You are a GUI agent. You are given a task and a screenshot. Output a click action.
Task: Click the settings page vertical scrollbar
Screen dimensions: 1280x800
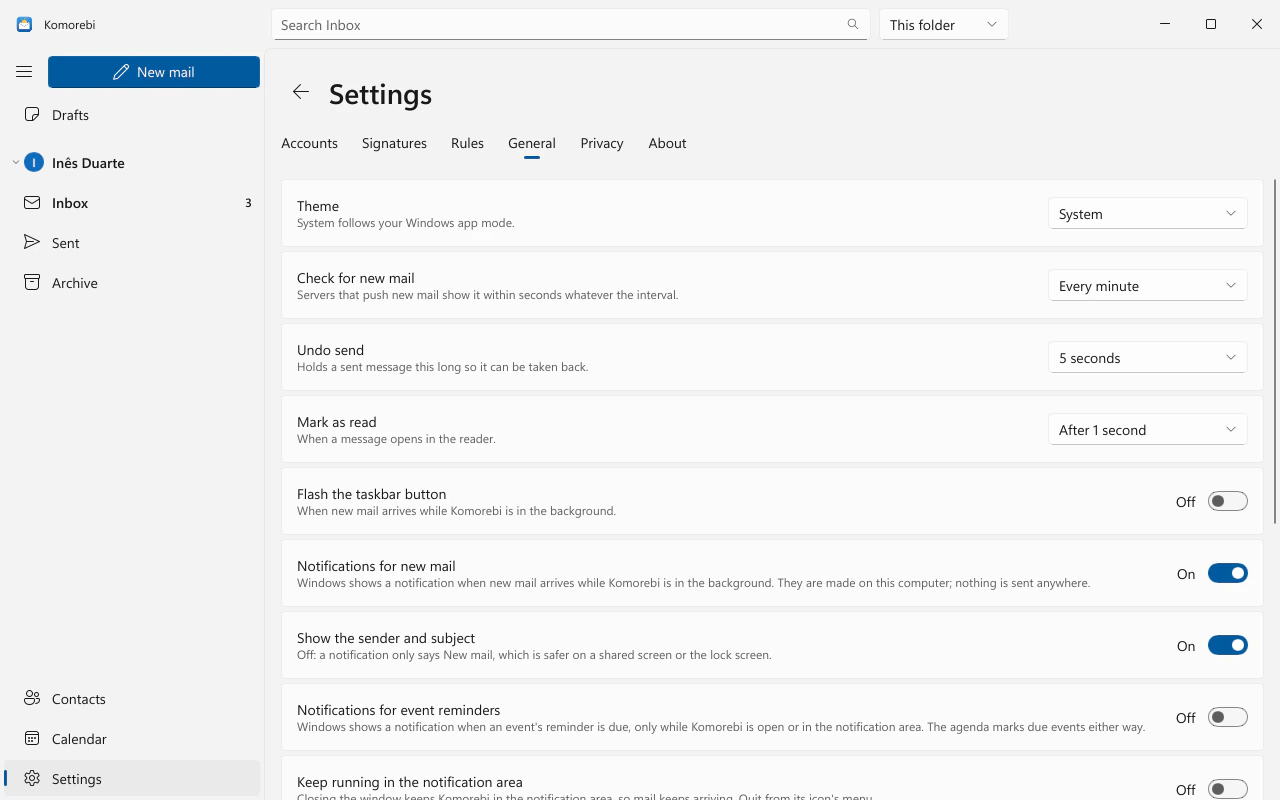[x=1275, y=351]
